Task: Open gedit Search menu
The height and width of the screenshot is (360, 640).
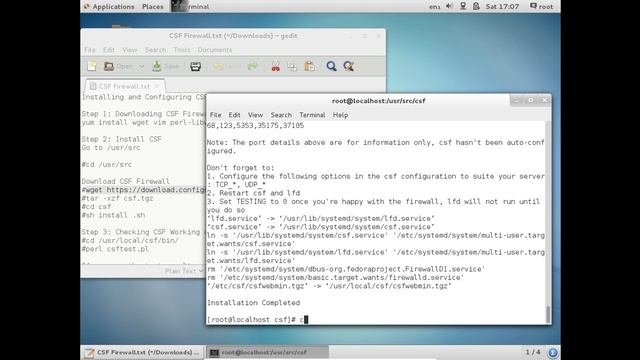Action: pos(156,50)
